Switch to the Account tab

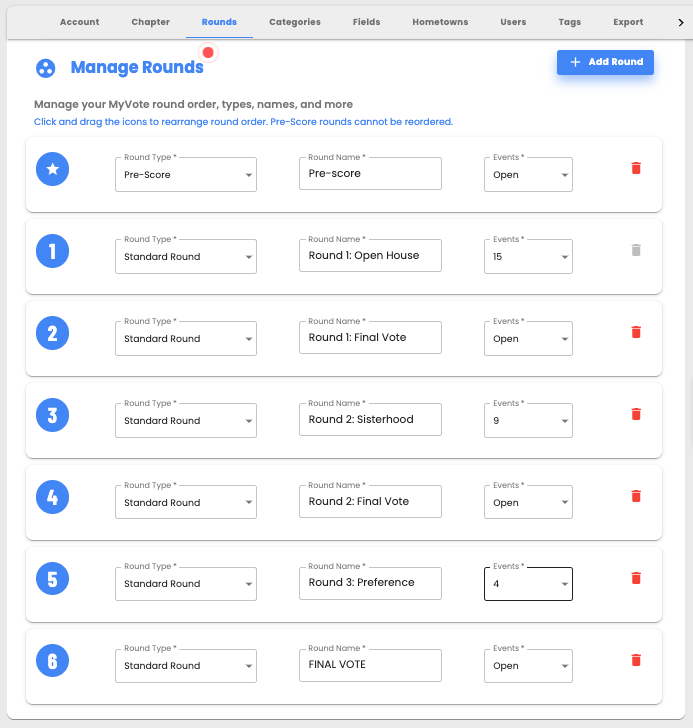tap(79, 22)
